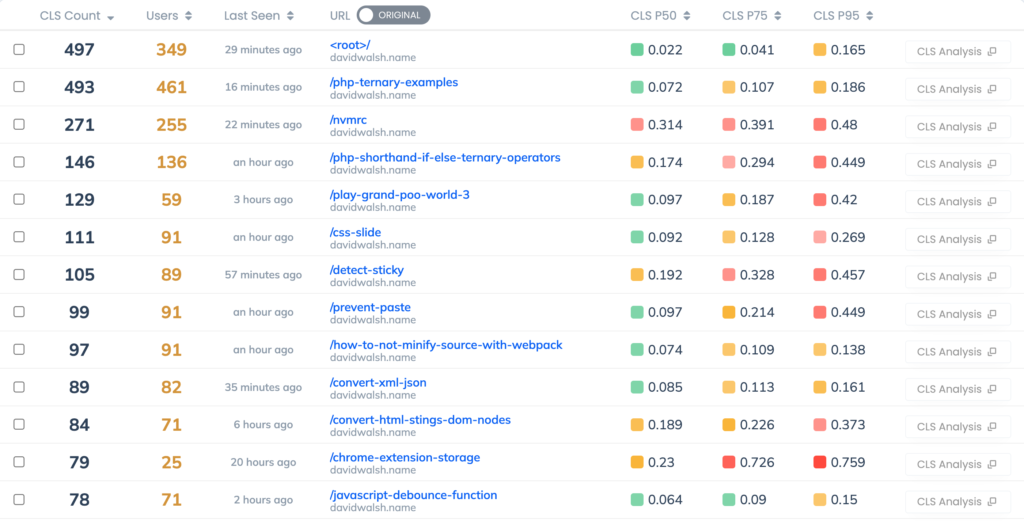Sort table by CLS P75 icon

[778, 16]
